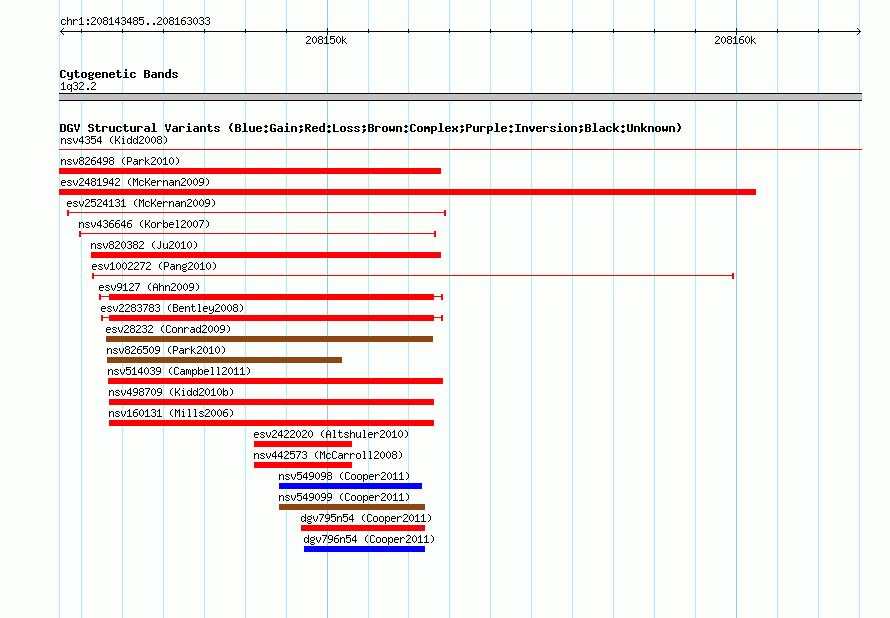The image size is (890, 618).
Task: Click the 208150k ruler marker
Action: click(326, 40)
